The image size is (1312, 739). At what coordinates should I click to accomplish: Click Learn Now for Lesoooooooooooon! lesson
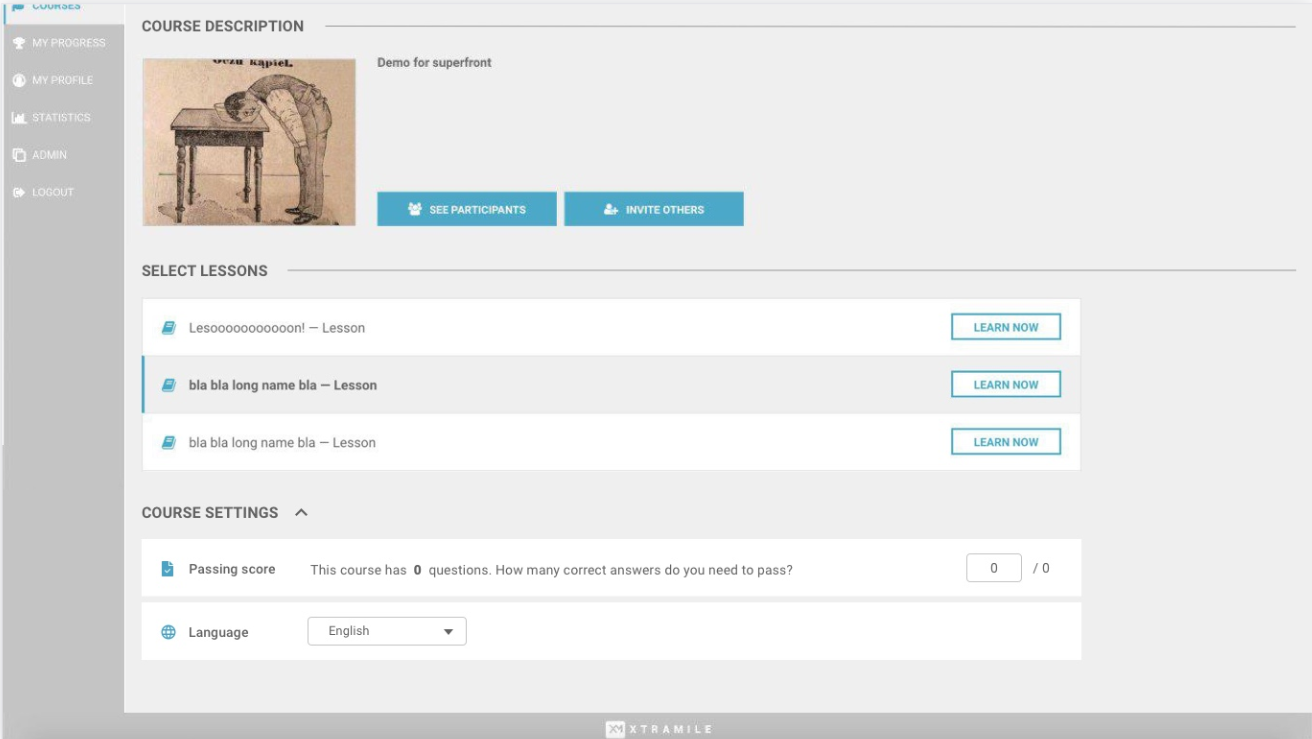point(1006,327)
